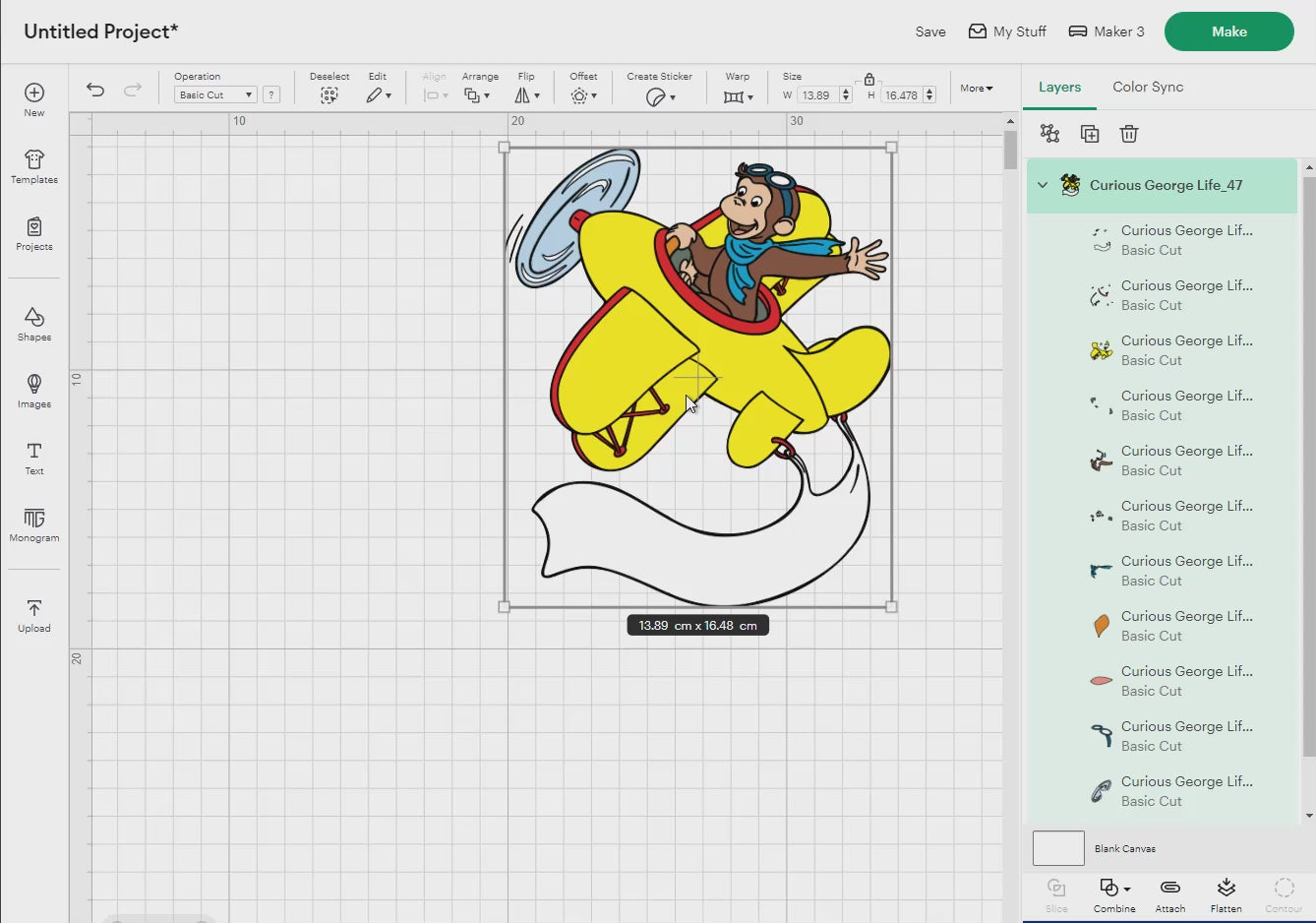Open the Create Sticker dropdown
The width and height of the screenshot is (1316, 923).
(660, 96)
